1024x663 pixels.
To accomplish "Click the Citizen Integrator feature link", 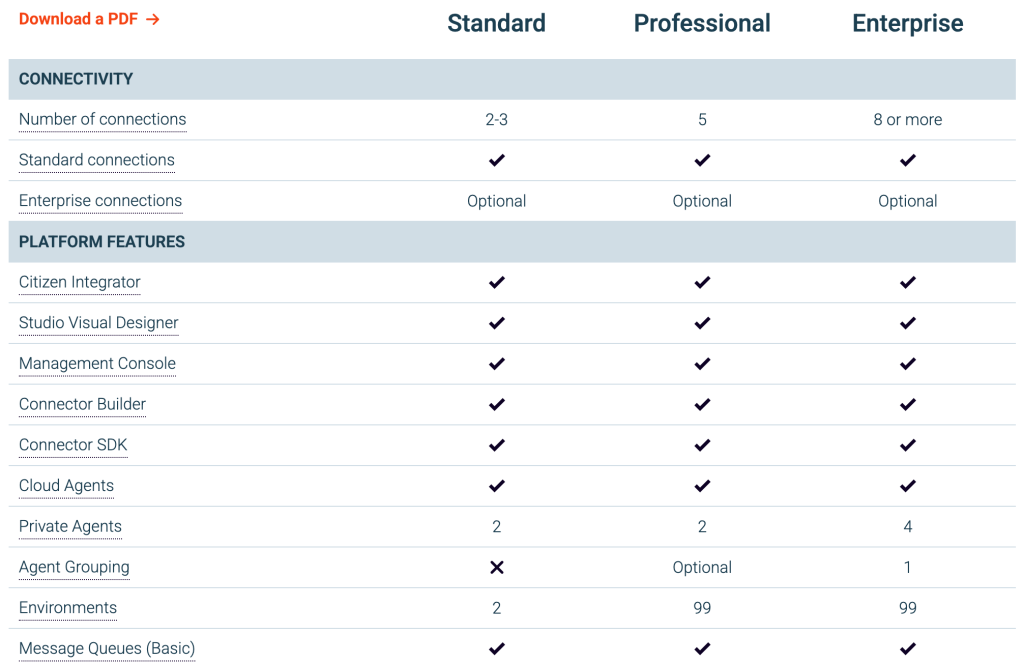I will point(79,282).
